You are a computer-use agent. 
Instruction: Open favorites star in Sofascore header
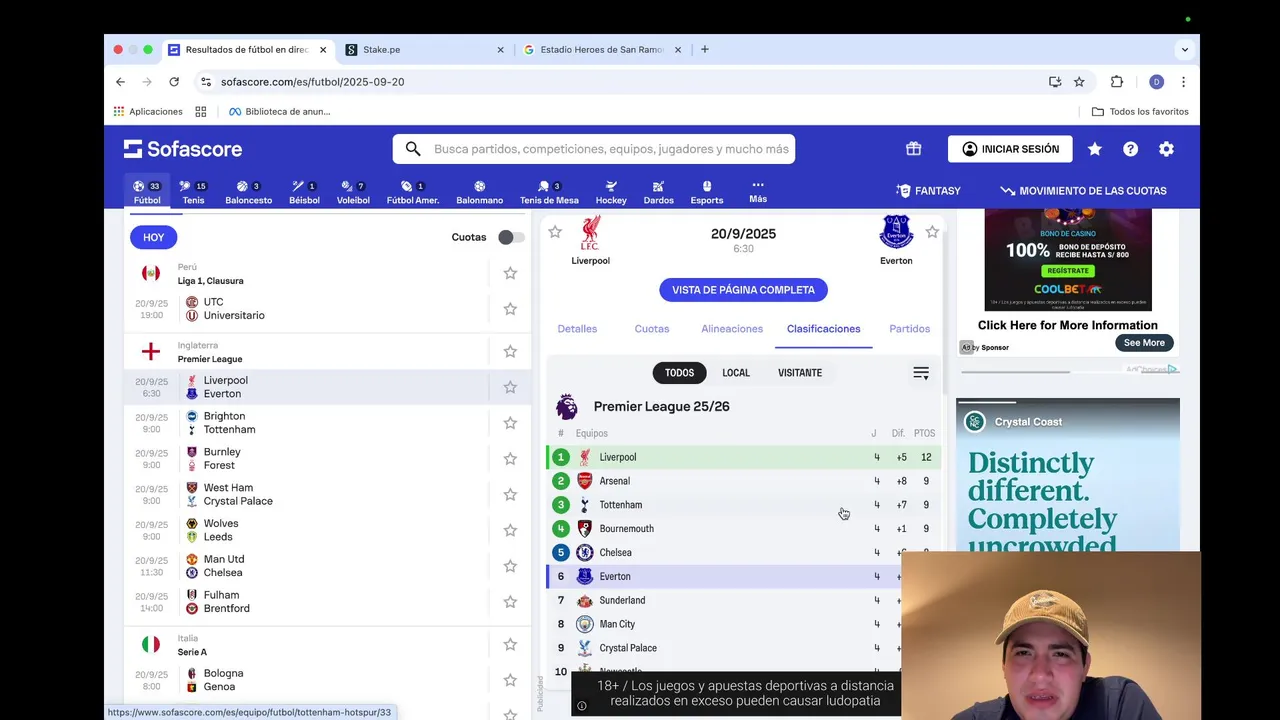(1095, 149)
